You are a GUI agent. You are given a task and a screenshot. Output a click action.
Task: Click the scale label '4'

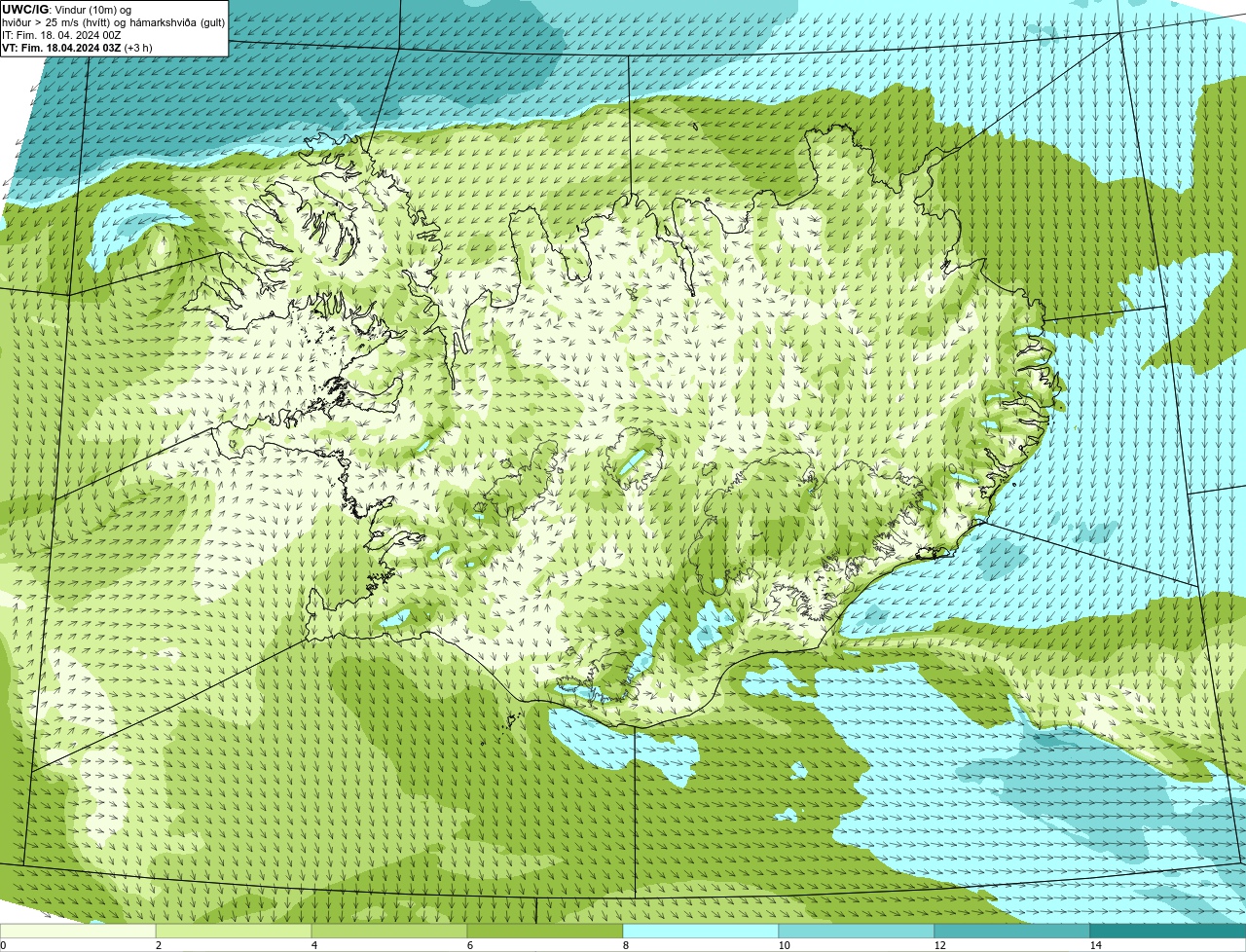click(x=313, y=945)
